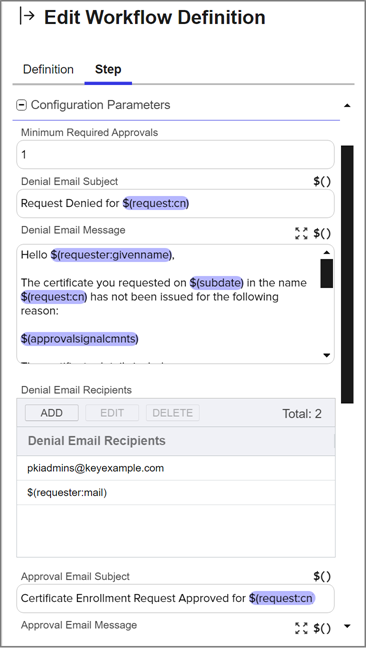This screenshot has width=366, height=648.
Task: Expand the Approval Email Message editor
Action: pyautogui.click(x=302, y=628)
